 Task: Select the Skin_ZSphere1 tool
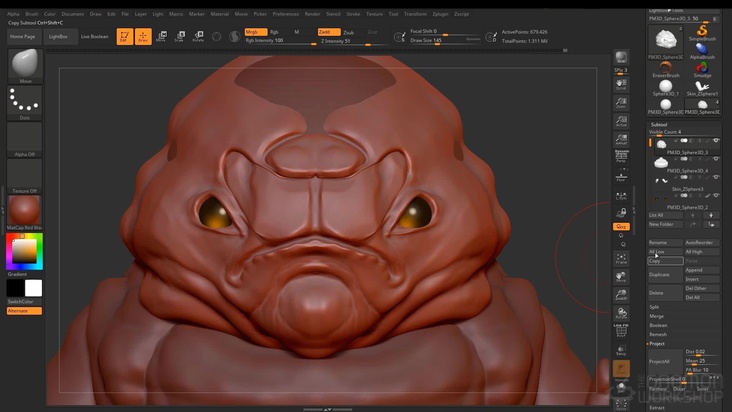[x=702, y=88]
